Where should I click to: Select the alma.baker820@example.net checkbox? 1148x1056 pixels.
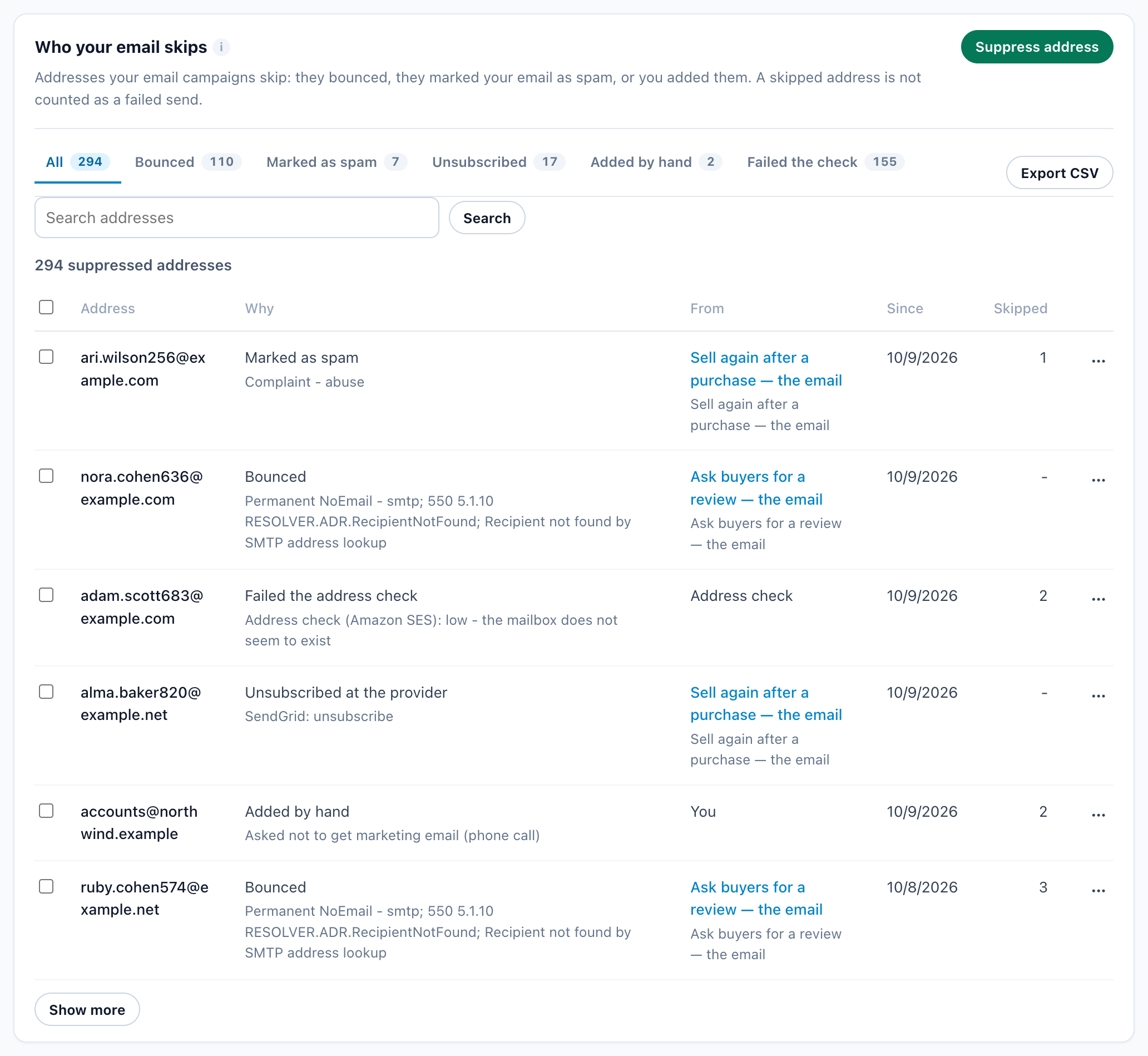click(46, 692)
